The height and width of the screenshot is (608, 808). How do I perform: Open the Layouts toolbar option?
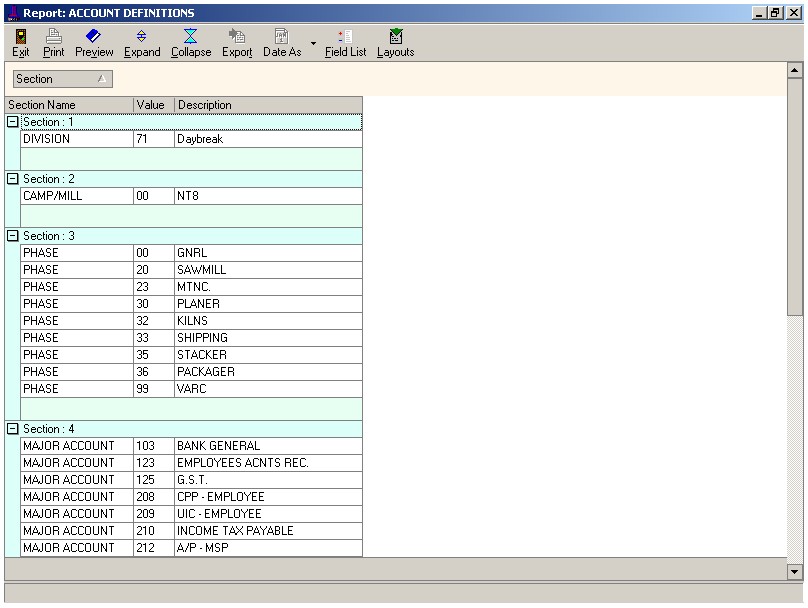pos(395,43)
